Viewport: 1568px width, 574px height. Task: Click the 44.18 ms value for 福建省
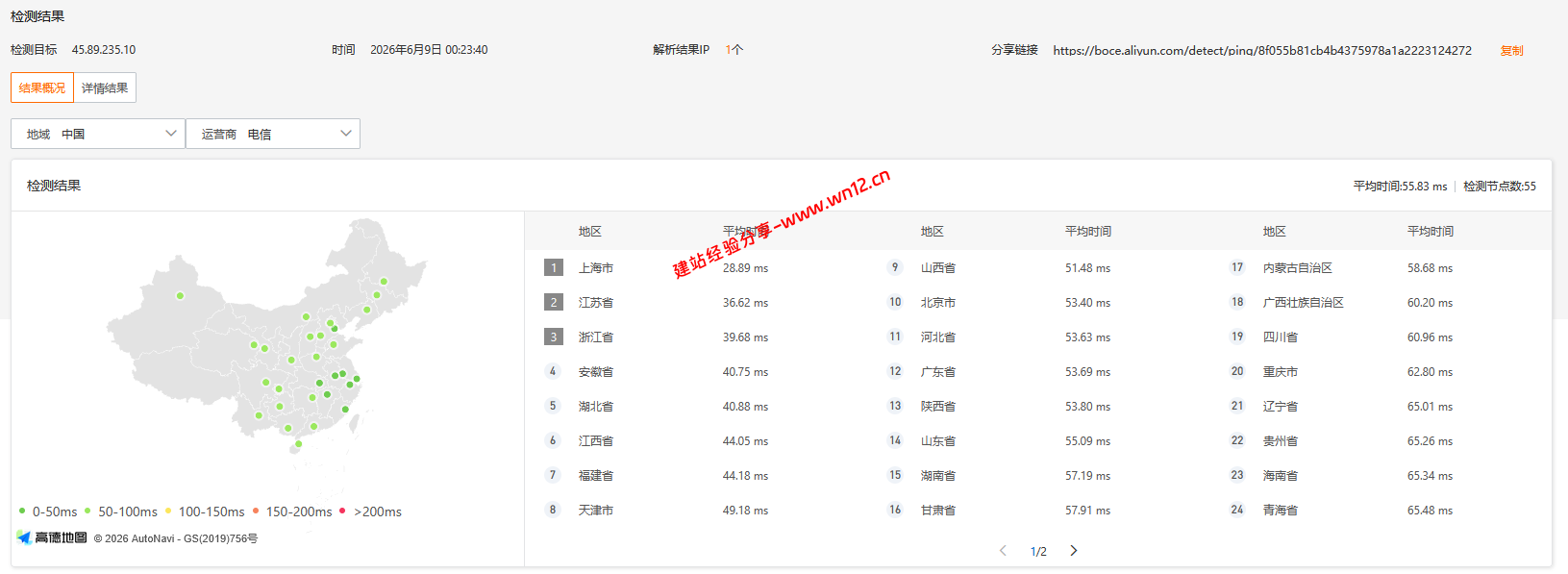click(745, 476)
